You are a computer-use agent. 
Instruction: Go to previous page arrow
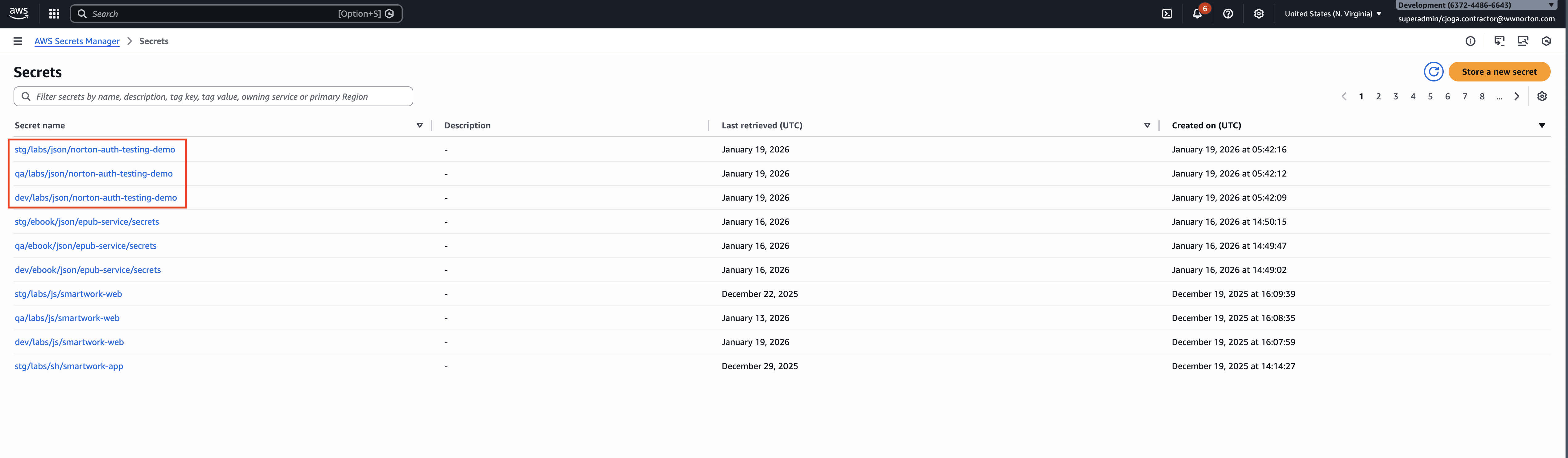pyautogui.click(x=1344, y=96)
